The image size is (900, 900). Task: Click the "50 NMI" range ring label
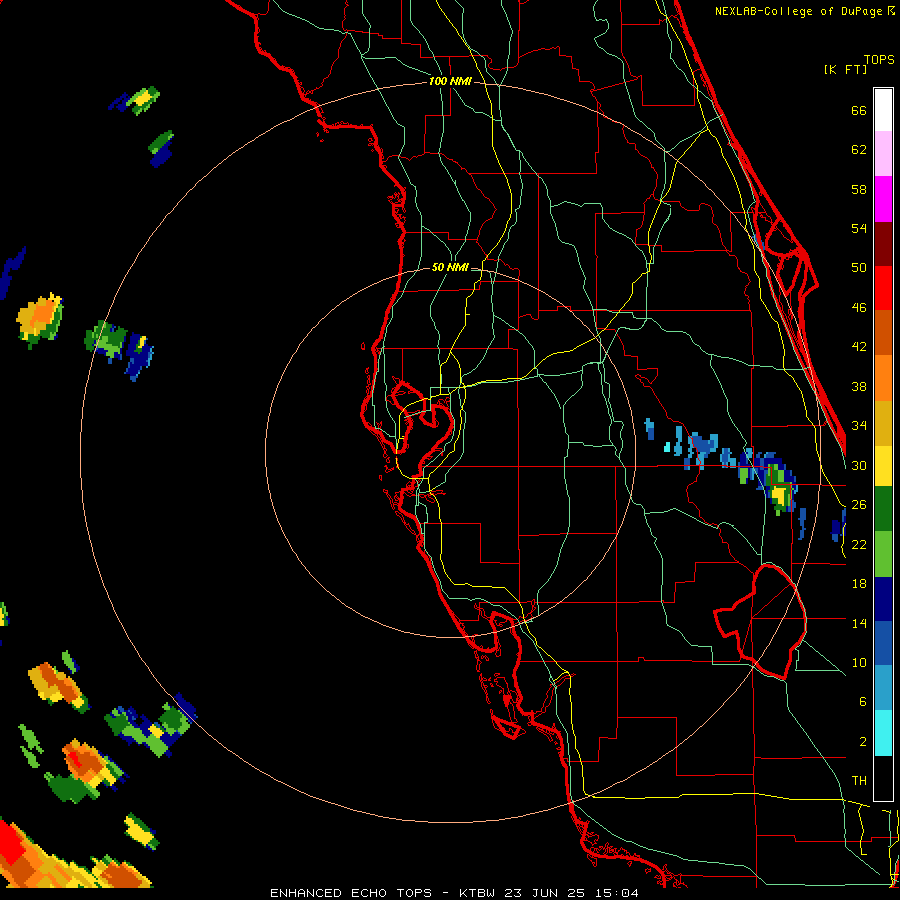450,267
